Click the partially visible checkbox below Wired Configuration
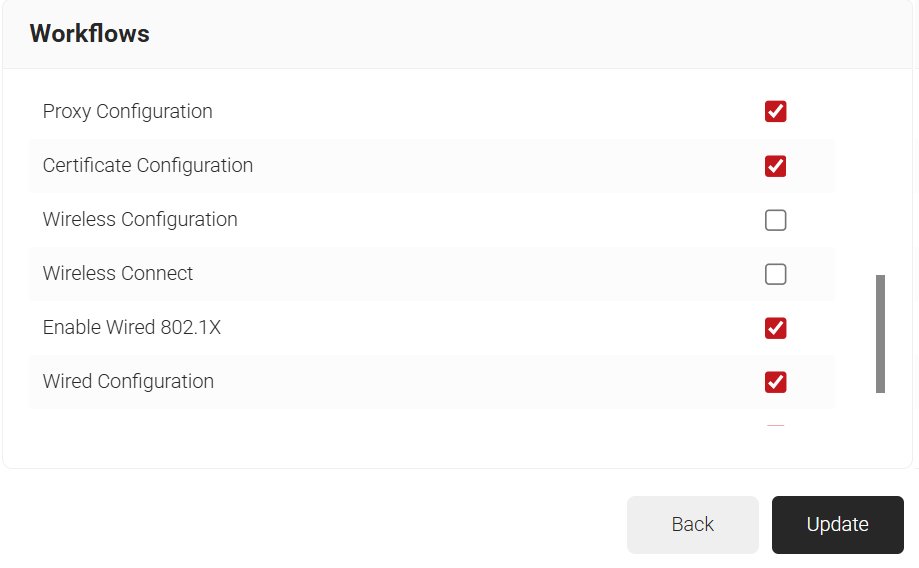Viewport: 919px width, 568px height. [775, 427]
